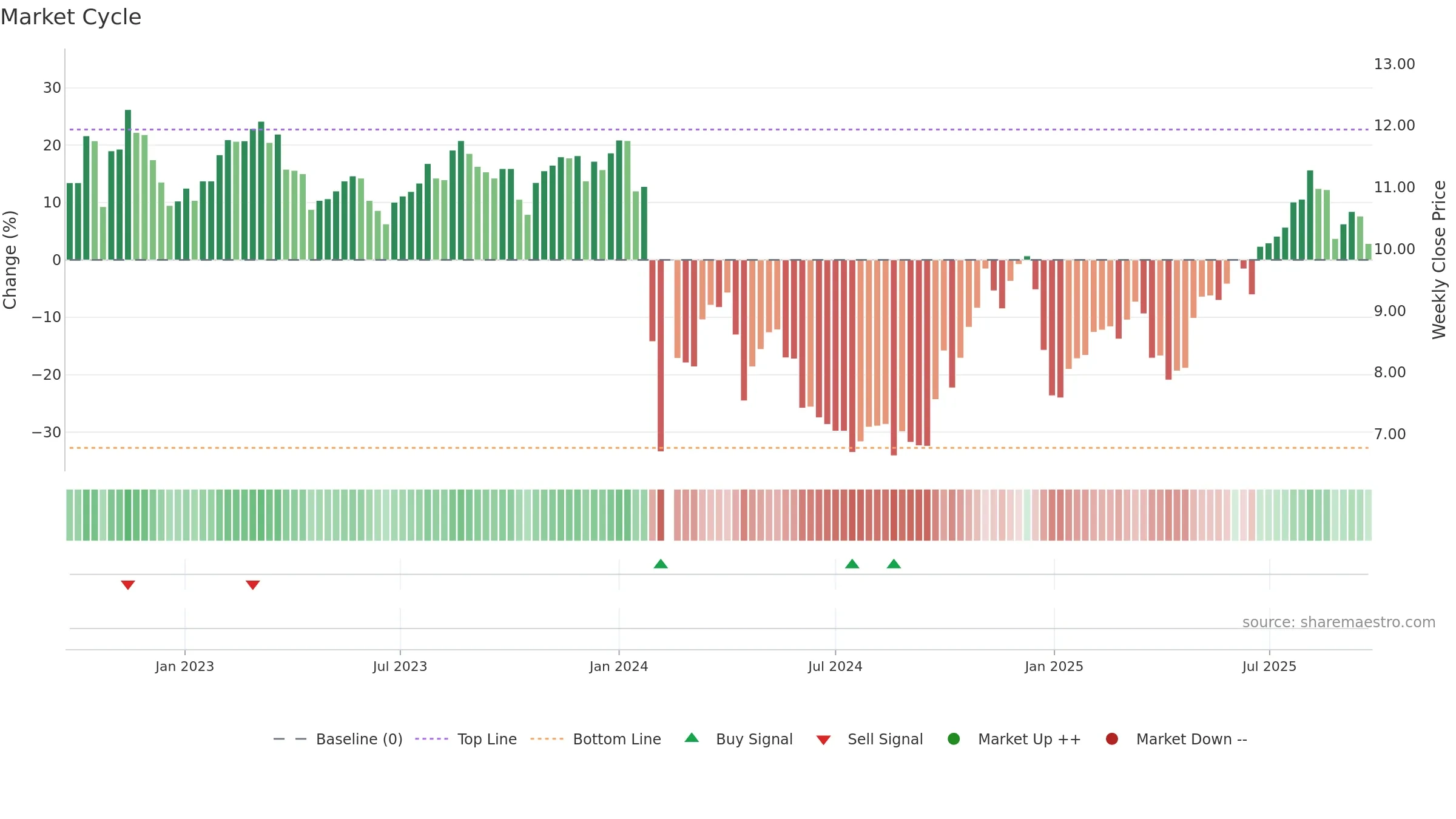
Task: Click the Jan 2024 axis label
Action: pos(619,666)
